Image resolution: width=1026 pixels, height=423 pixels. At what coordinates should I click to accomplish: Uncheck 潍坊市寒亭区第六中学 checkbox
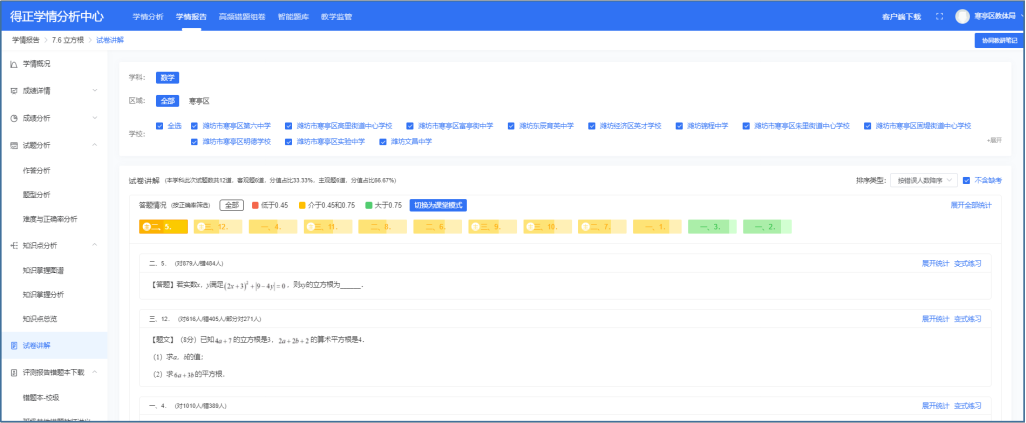(x=194, y=126)
